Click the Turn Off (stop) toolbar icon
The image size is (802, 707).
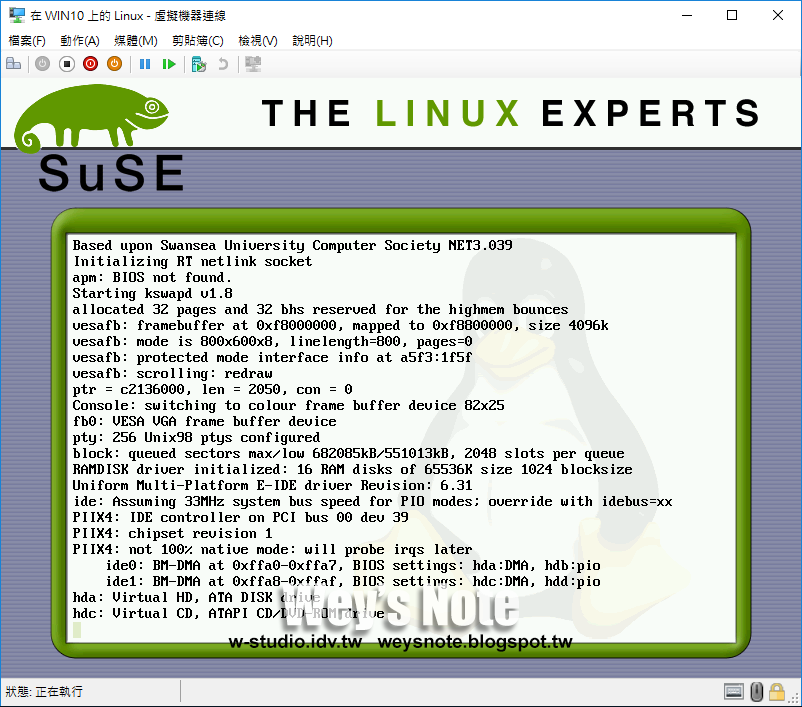pyautogui.click(x=66, y=63)
